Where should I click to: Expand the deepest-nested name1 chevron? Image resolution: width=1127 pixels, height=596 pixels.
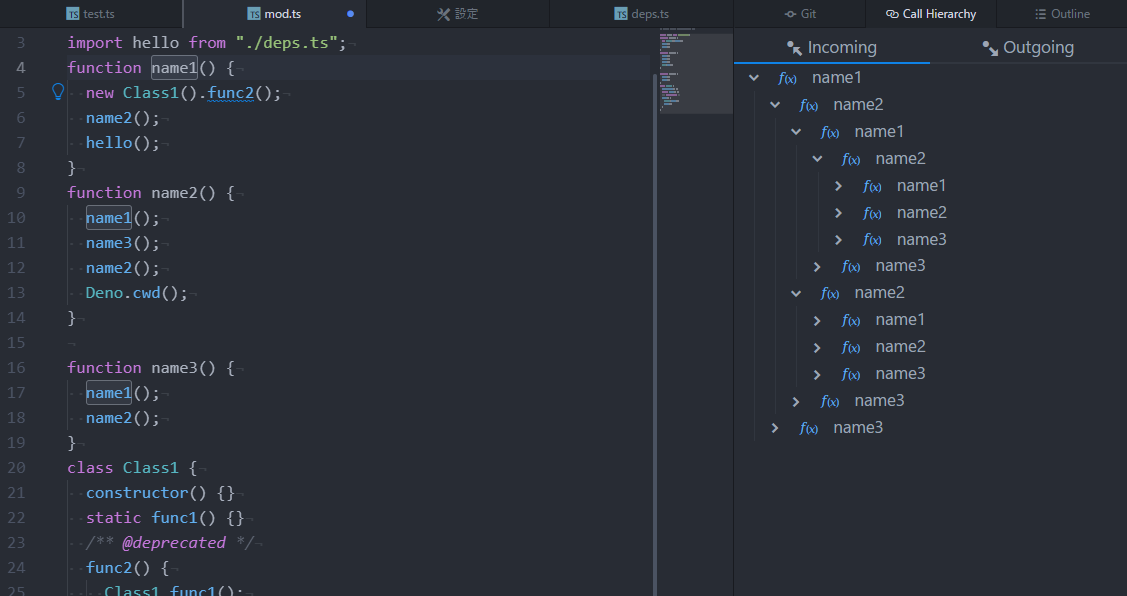(x=838, y=186)
